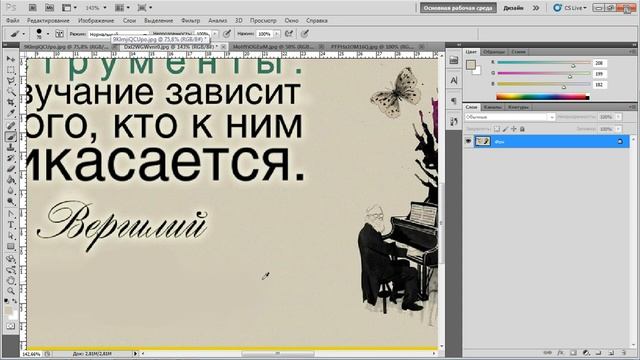Select the Path Selection tool

[x=11, y=236]
